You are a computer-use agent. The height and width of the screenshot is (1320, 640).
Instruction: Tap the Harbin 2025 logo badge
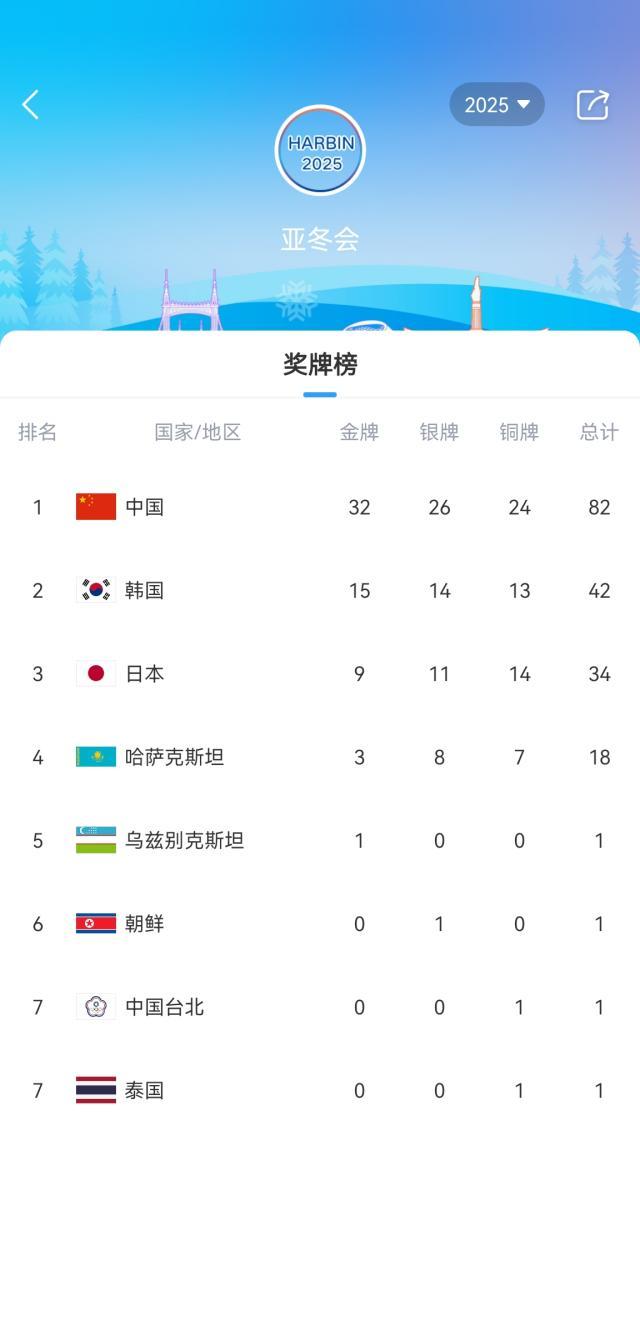pyautogui.click(x=320, y=151)
